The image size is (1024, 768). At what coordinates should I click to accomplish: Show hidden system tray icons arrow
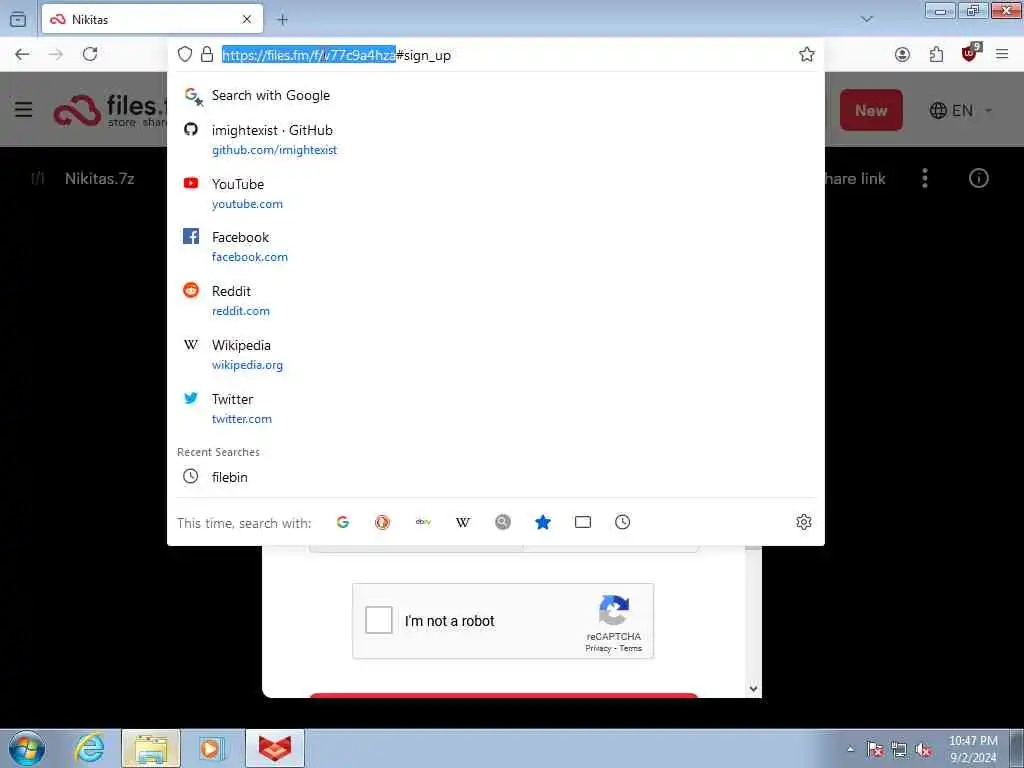click(x=850, y=749)
